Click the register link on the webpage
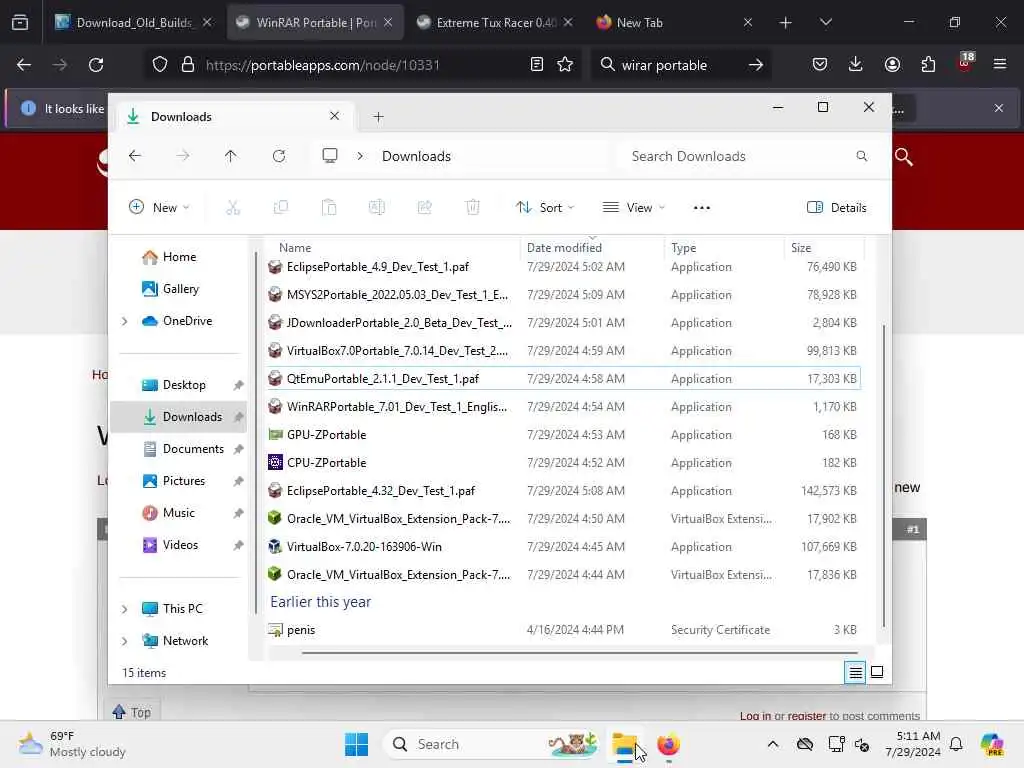 807,716
